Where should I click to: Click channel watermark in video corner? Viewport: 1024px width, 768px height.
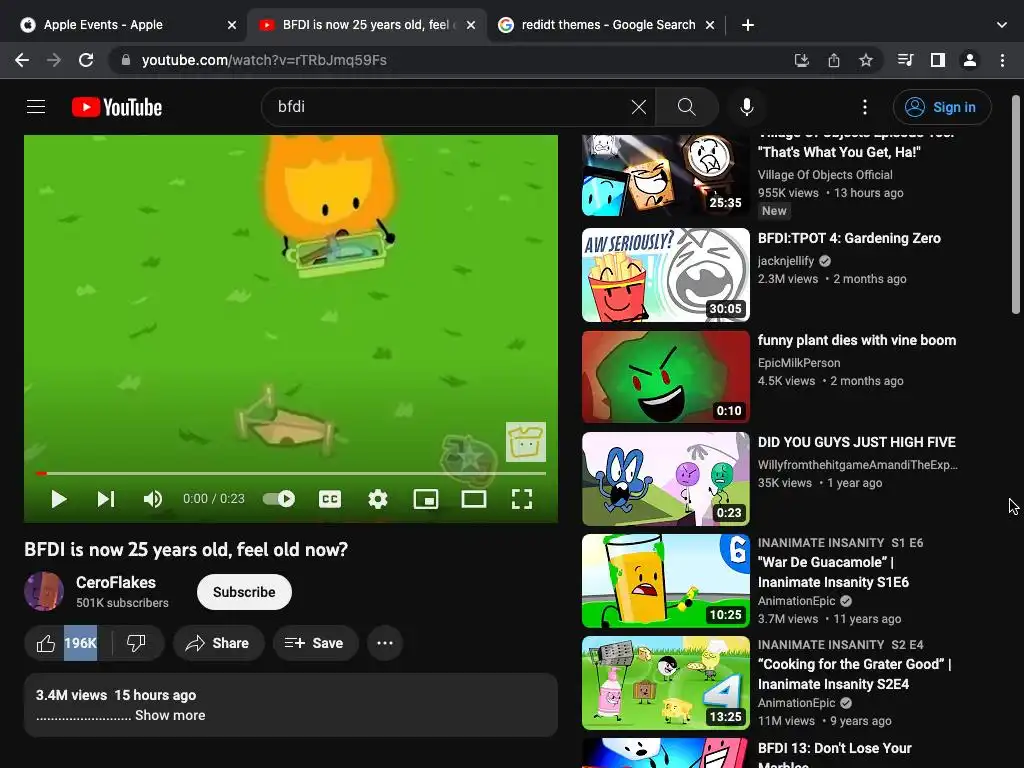526,442
